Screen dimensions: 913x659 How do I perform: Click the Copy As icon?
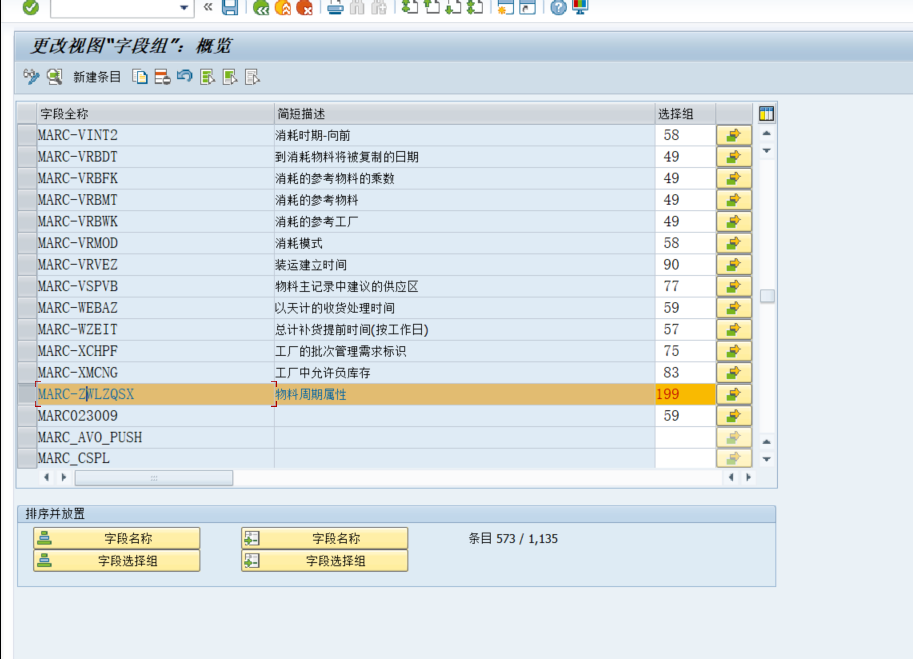(140, 76)
